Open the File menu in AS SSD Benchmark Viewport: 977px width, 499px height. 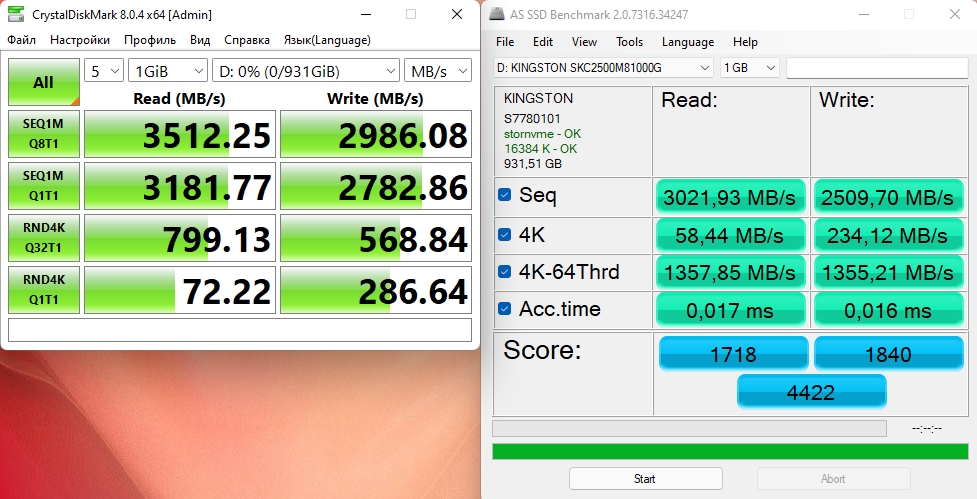tap(505, 42)
